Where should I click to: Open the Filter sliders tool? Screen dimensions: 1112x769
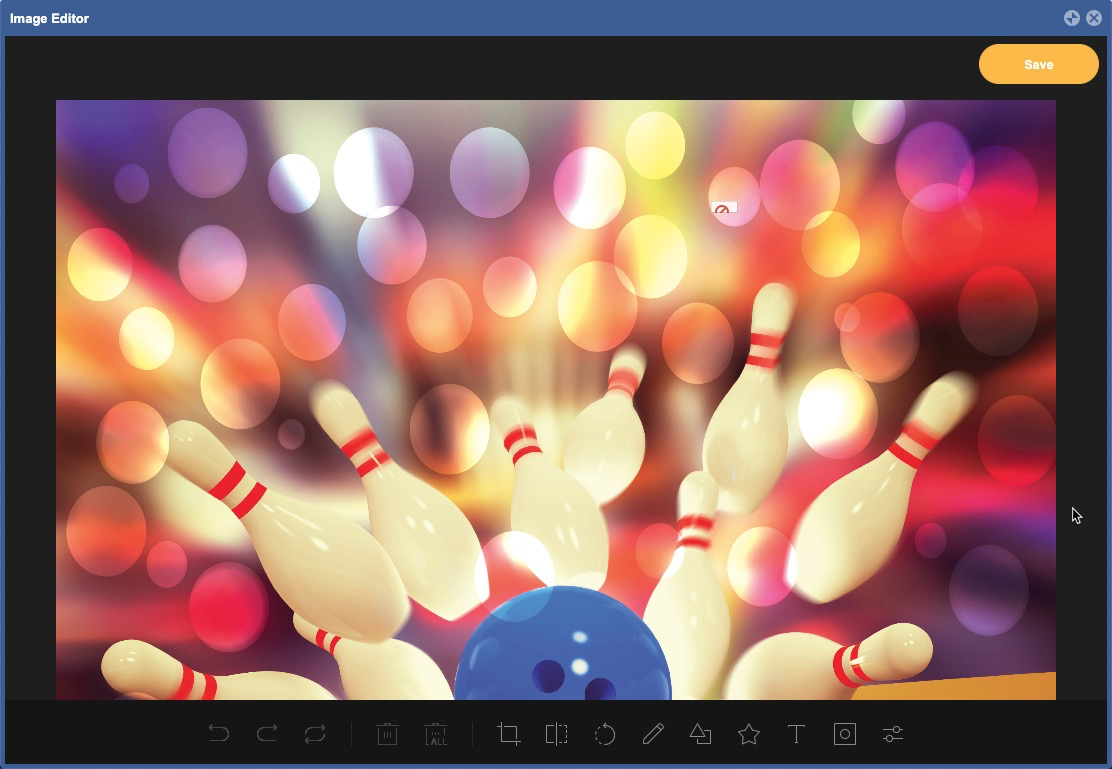[893, 734]
